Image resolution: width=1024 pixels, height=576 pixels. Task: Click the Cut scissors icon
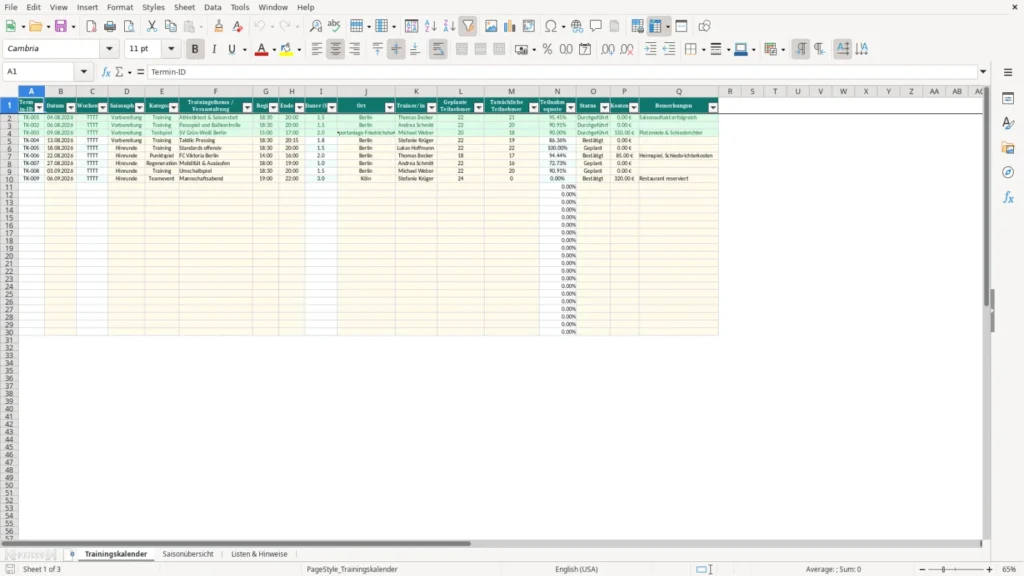152,26
